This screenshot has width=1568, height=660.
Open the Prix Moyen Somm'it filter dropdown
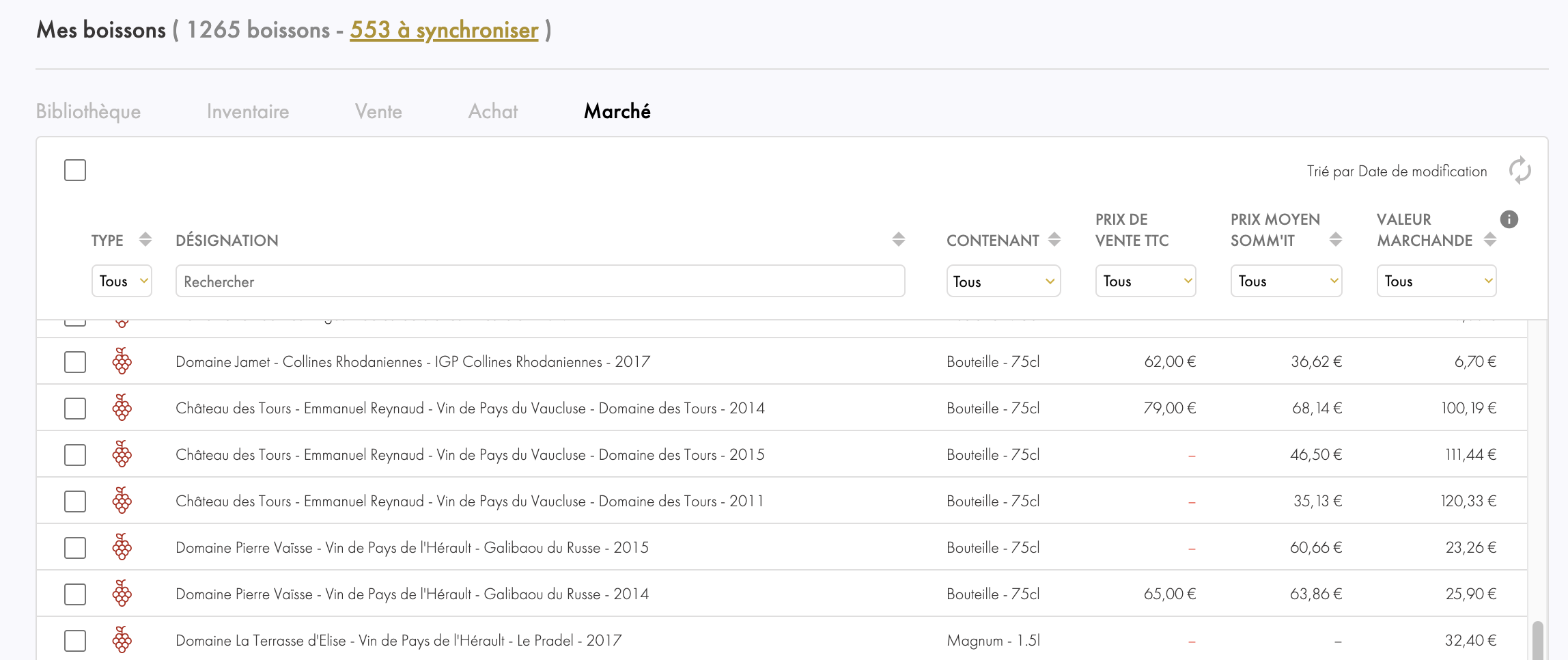(1286, 281)
